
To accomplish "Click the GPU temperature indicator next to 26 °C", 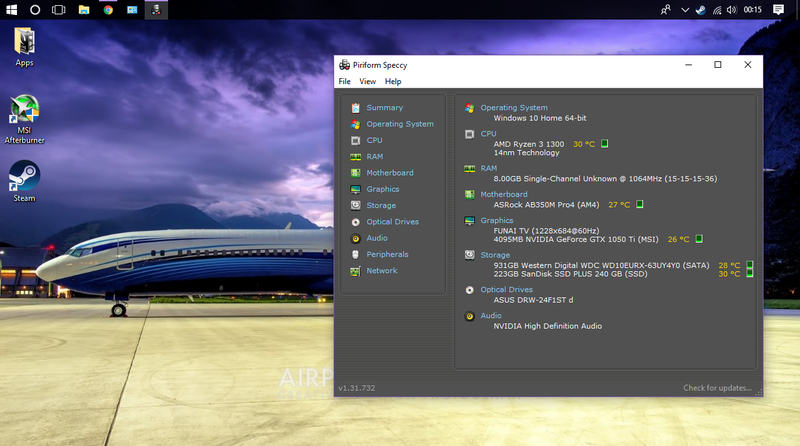I will [x=699, y=239].
